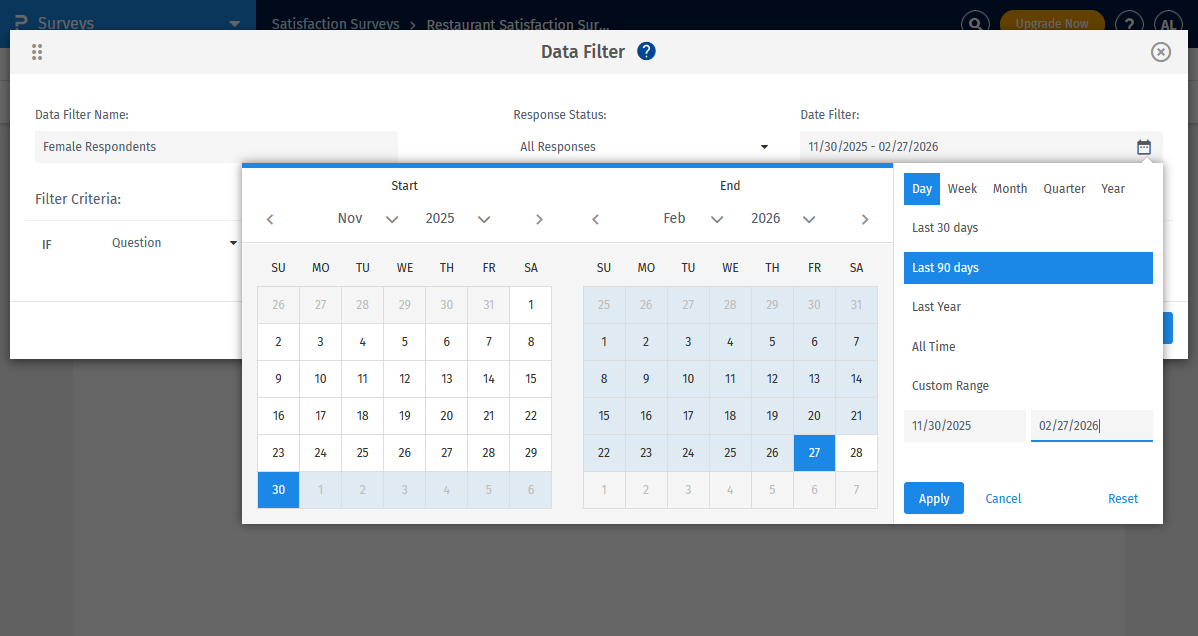Select the Quarter tab
This screenshot has height=636, width=1198.
[1064, 188]
